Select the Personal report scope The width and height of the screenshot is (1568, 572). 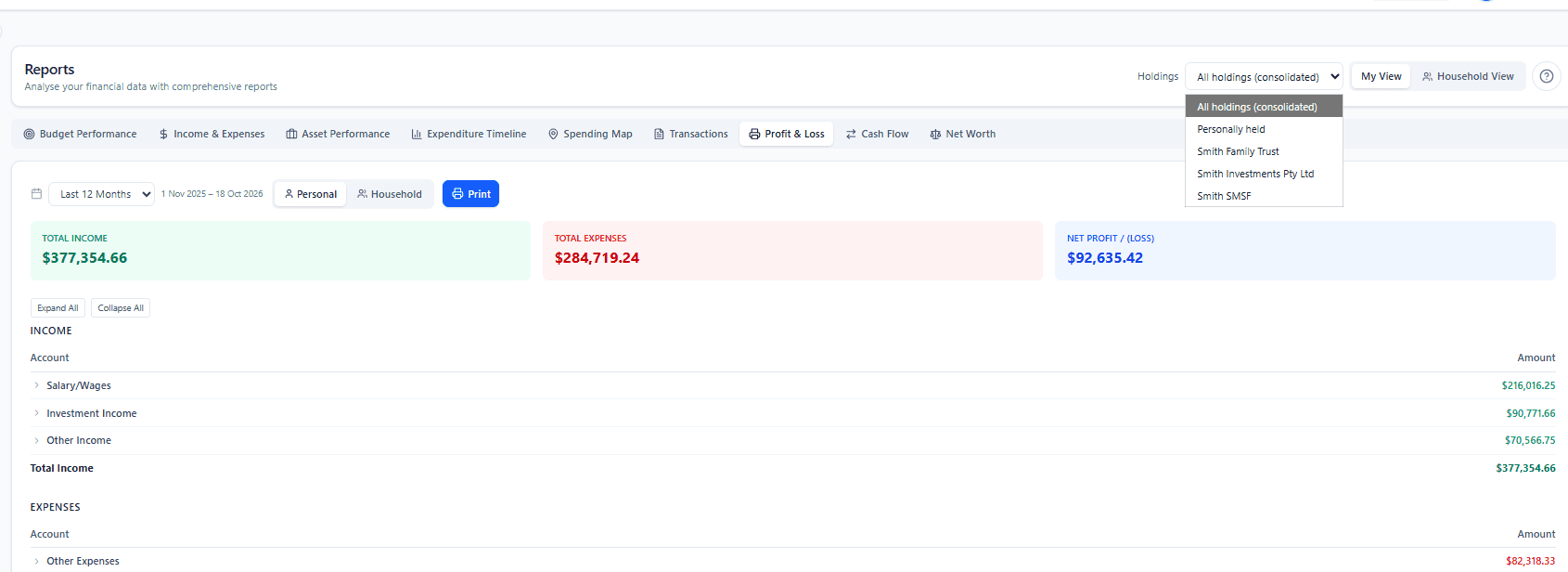[x=311, y=194]
